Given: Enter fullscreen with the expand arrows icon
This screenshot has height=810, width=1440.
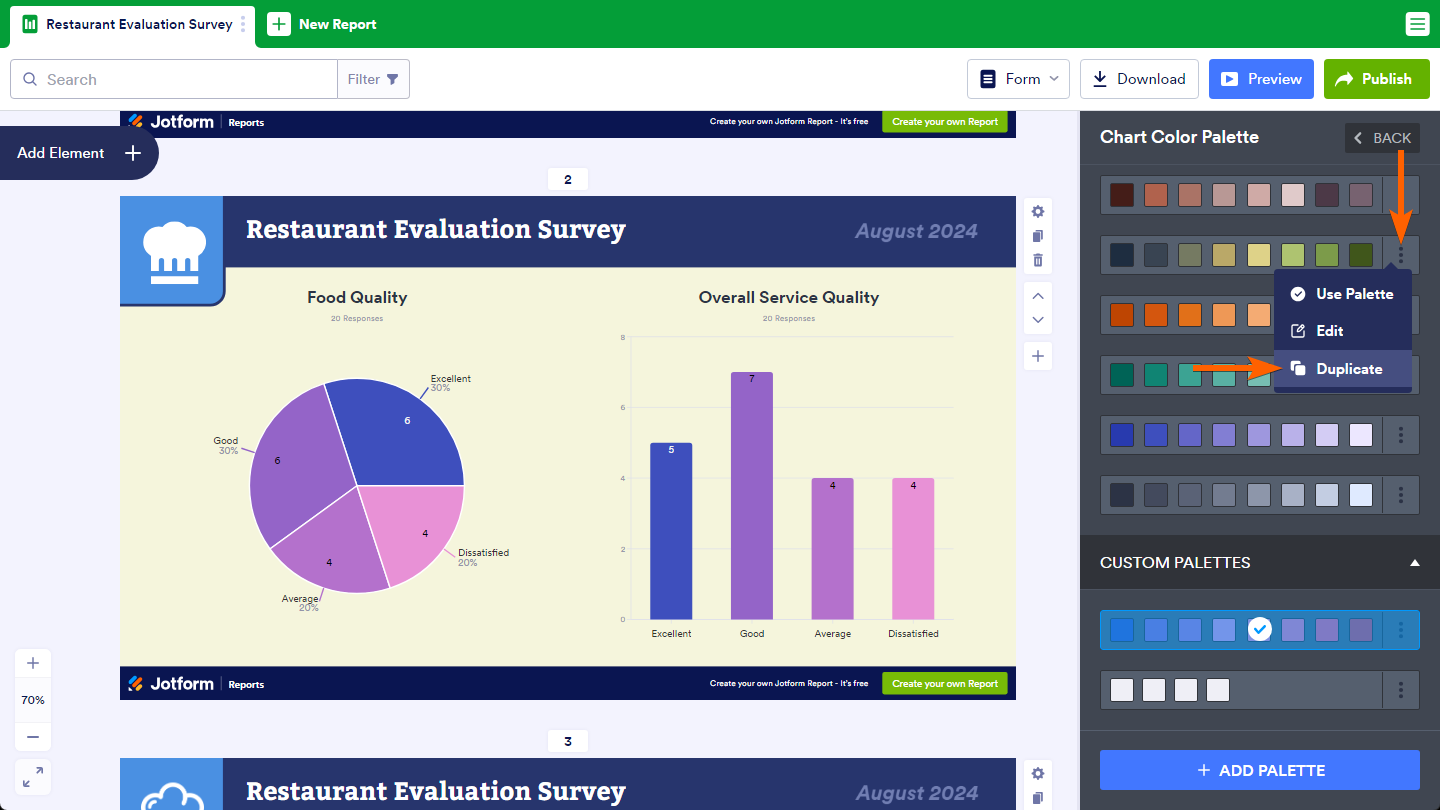Looking at the screenshot, I should (x=33, y=777).
